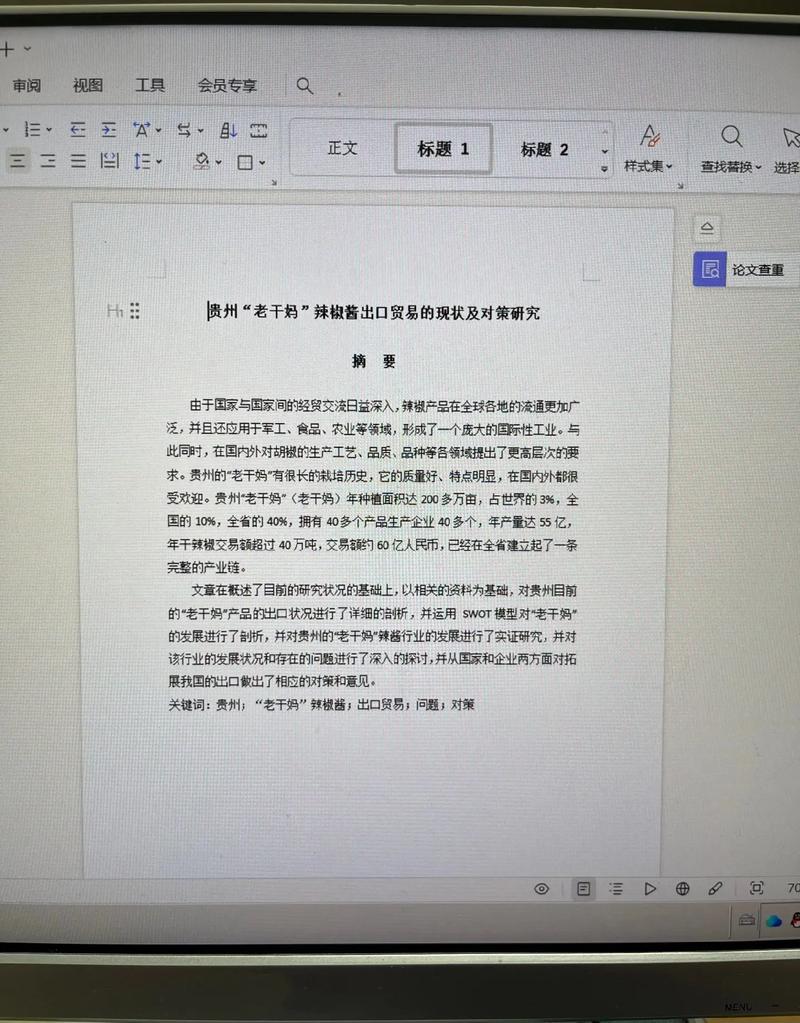Toggle the eye protection mode in status bar

[x=540, y=888]
